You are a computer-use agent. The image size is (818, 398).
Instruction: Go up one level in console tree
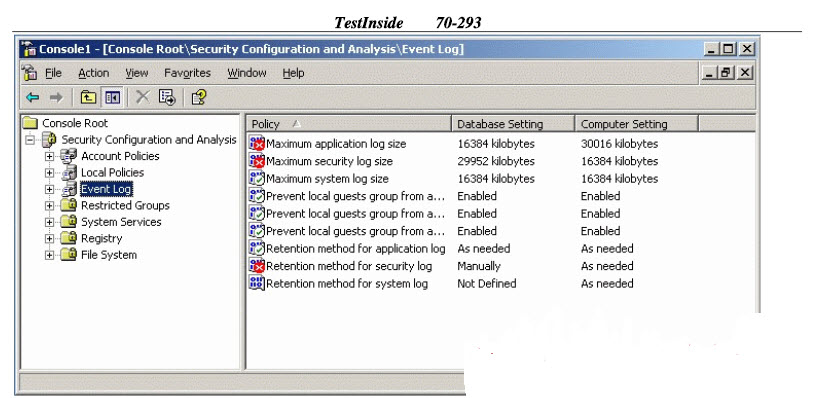click(88, 98)
